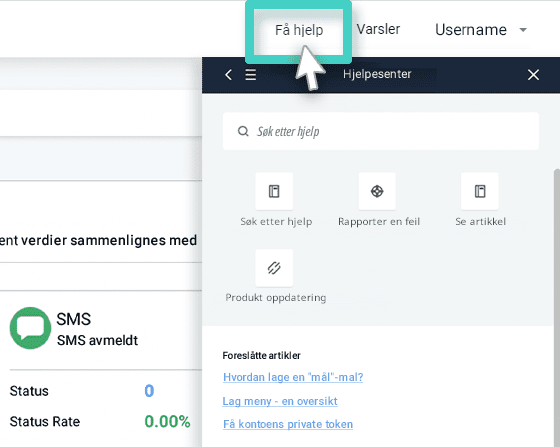Click the Status Rate value 0.00%
560x447 pixels.
[x=167, y=422]
